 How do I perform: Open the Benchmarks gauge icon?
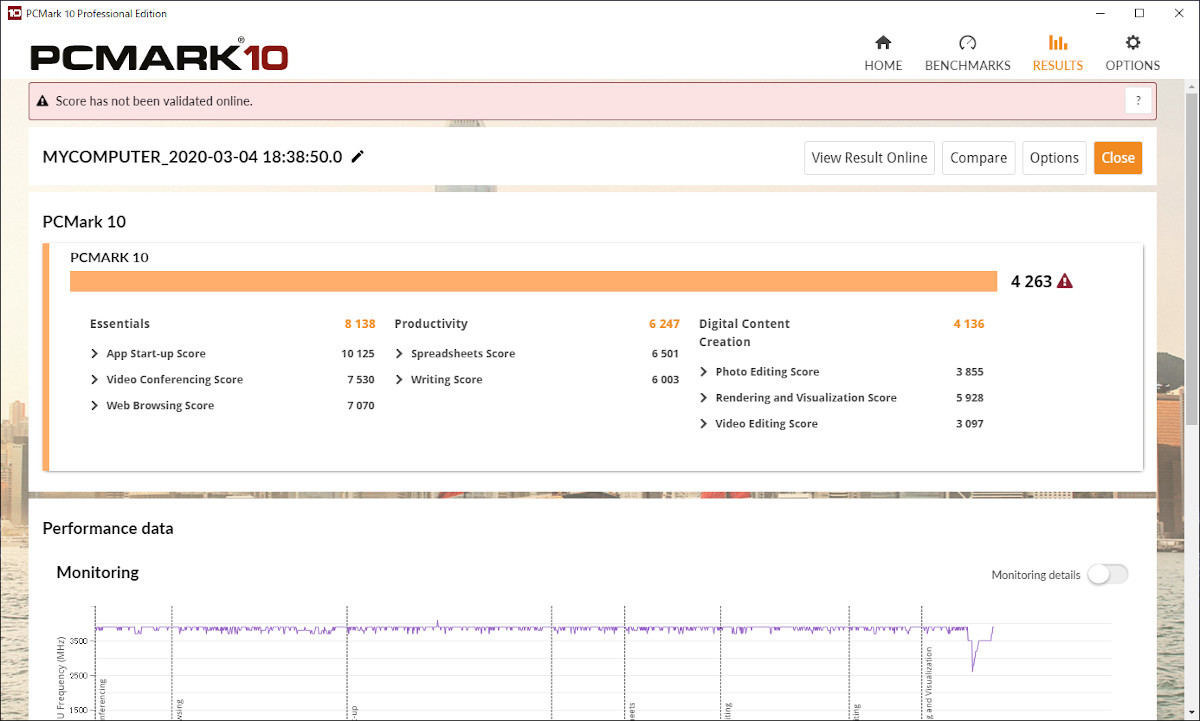pyautogui.click(x=967, y=43)
